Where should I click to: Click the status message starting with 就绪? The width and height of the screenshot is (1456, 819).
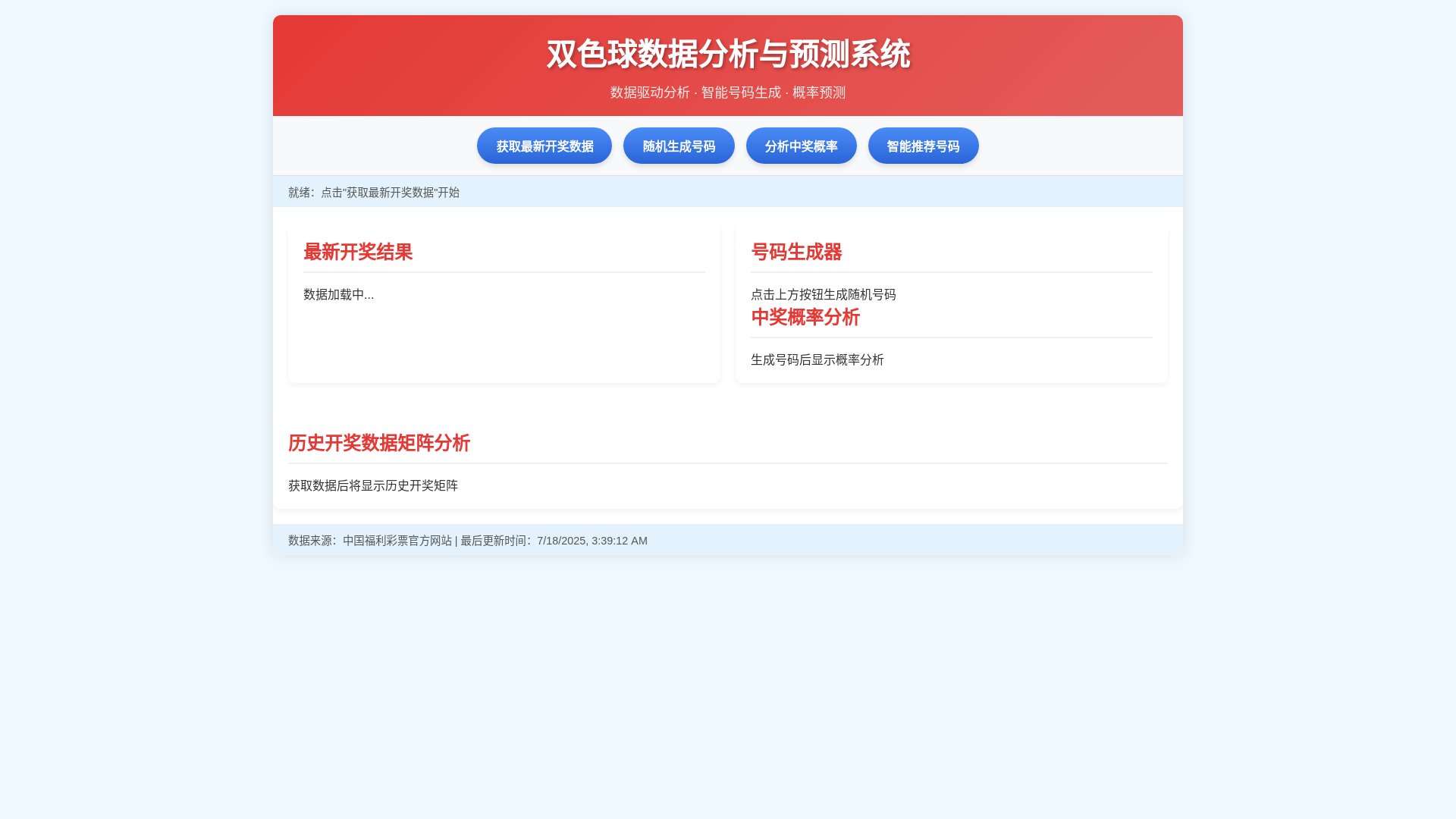pos(374,193)
